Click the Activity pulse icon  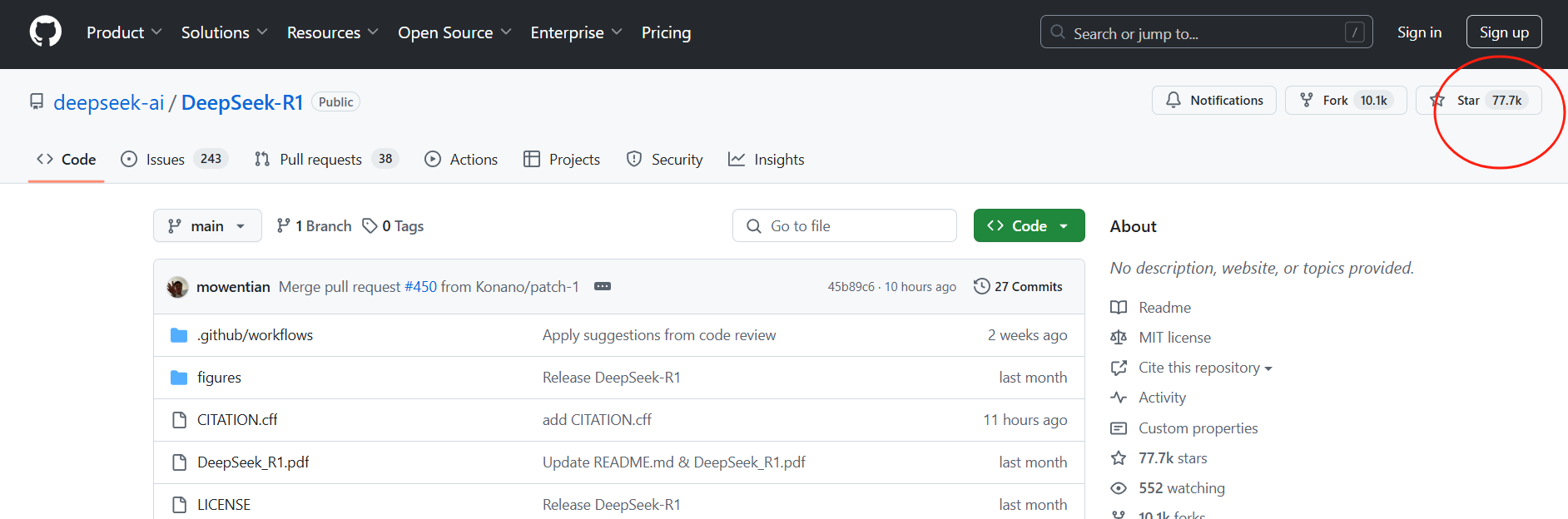coord(1119,398)
